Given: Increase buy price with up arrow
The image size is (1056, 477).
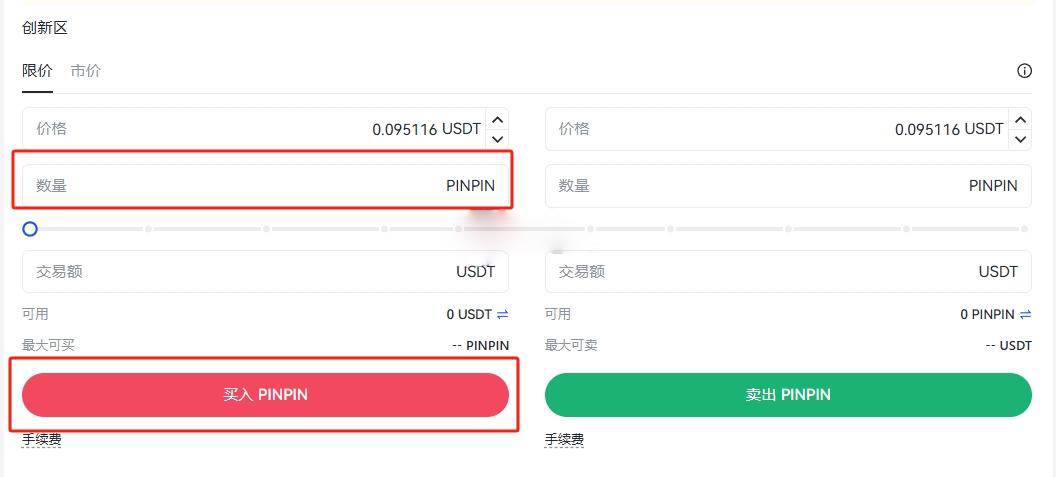Looking at the screenshot, I should tap(498, 120).
